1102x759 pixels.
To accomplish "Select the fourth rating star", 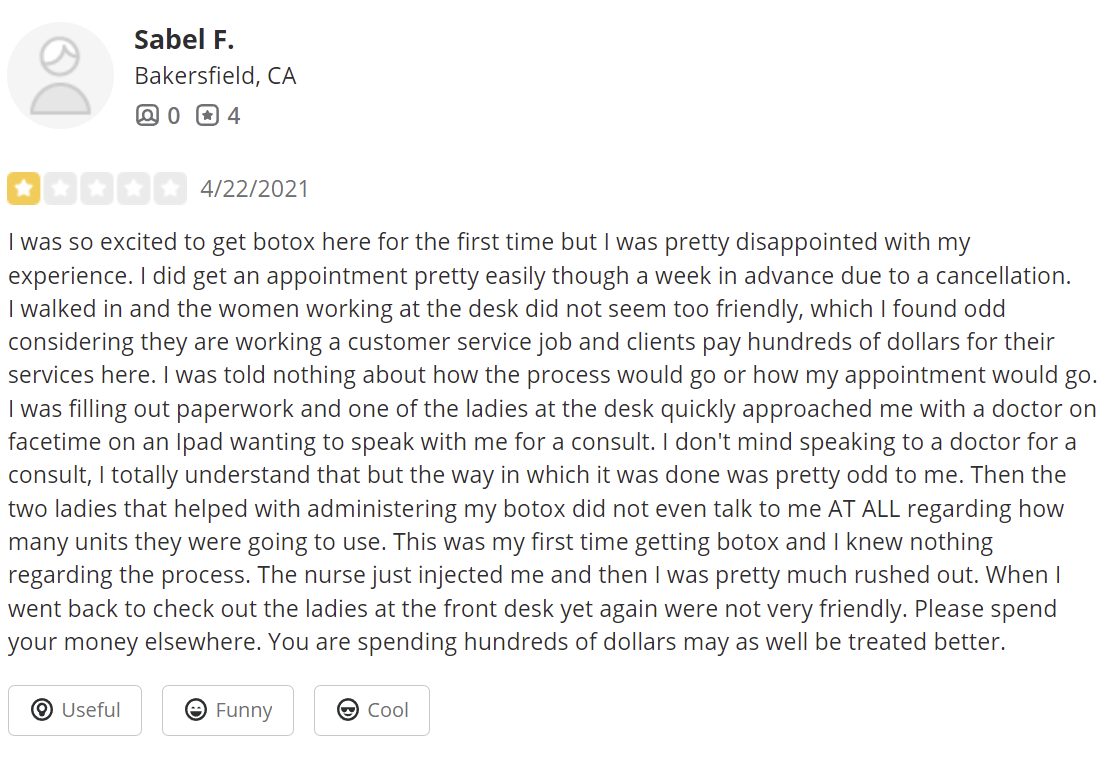I will (x=134, y=188).
